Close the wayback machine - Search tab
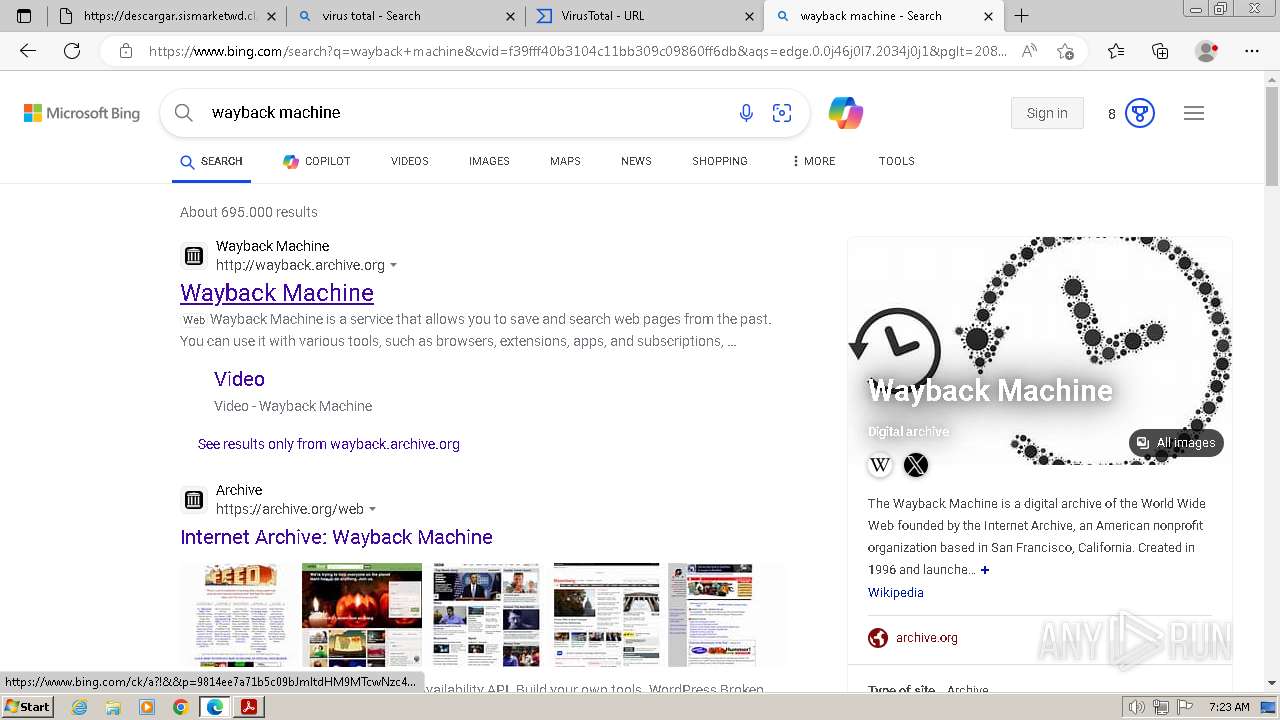The height and width of the screenshot is (720, 1280). pos(988,16)
